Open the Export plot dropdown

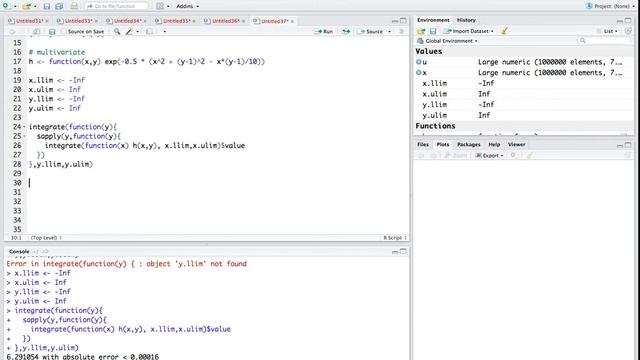point(489,156)
